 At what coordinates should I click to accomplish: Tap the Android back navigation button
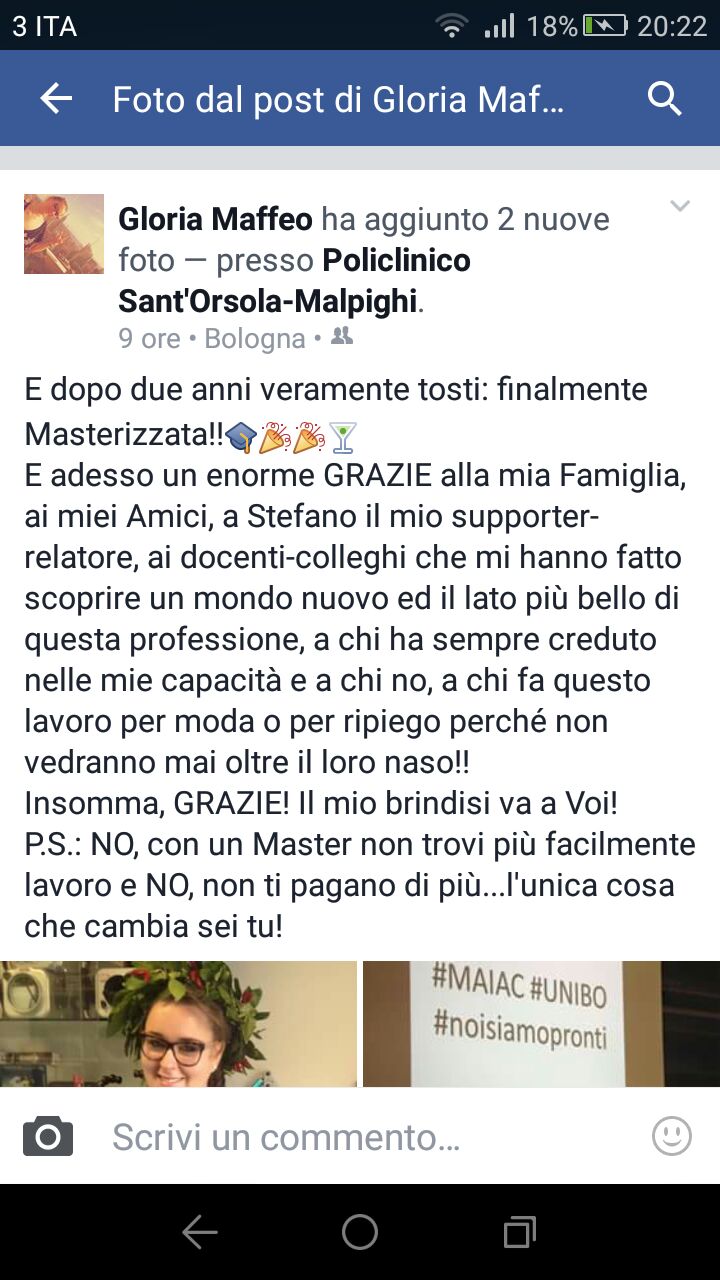click(x=200, y=1233)
